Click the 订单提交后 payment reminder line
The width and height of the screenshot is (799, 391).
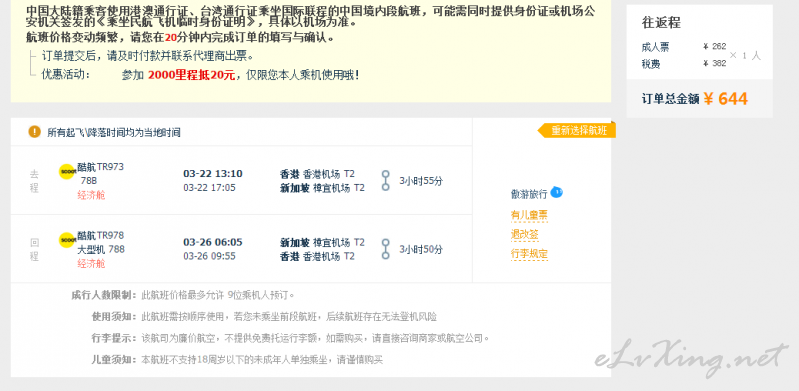[147, 56]
